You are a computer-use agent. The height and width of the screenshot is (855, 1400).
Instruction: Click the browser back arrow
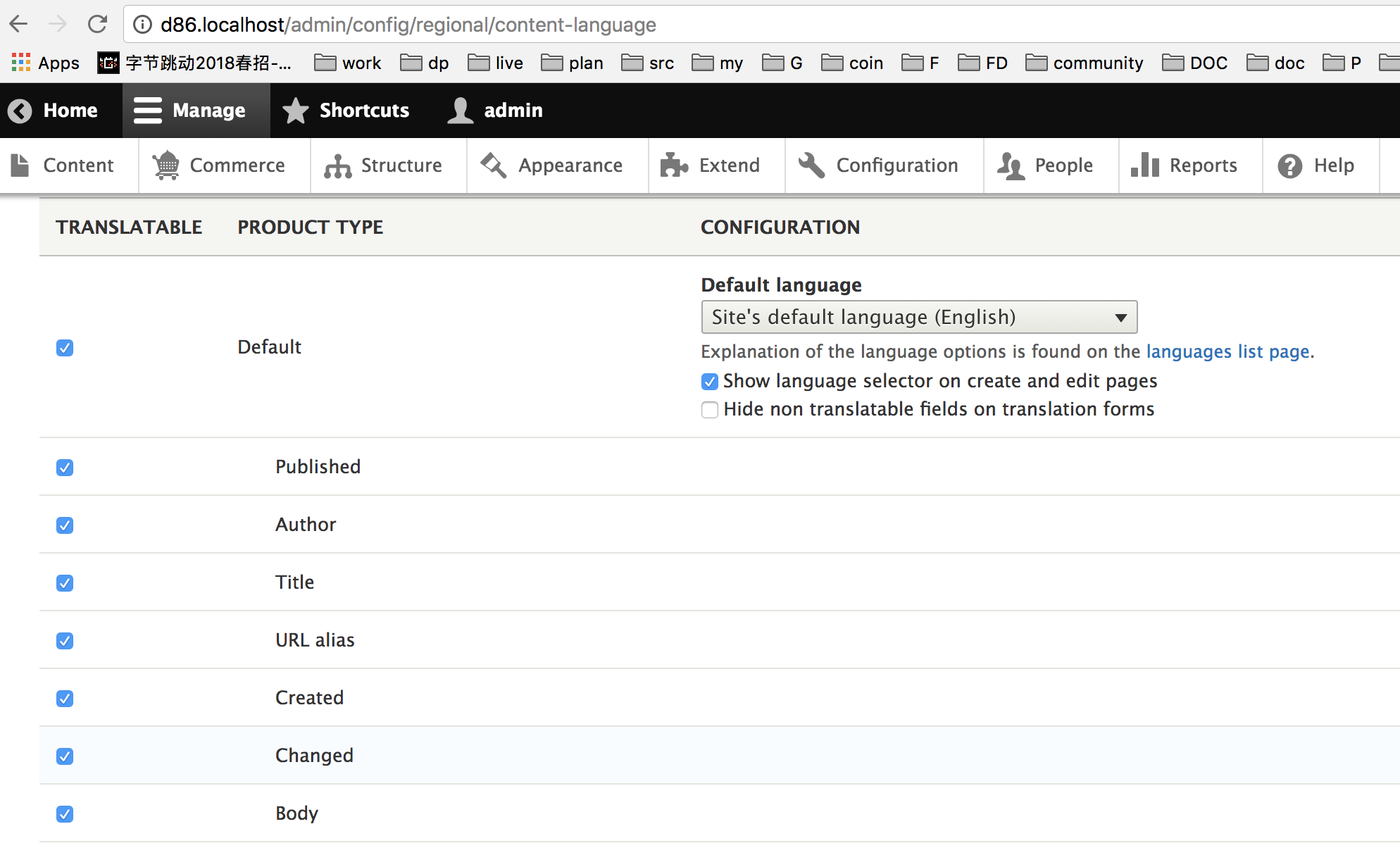[18, 24]
